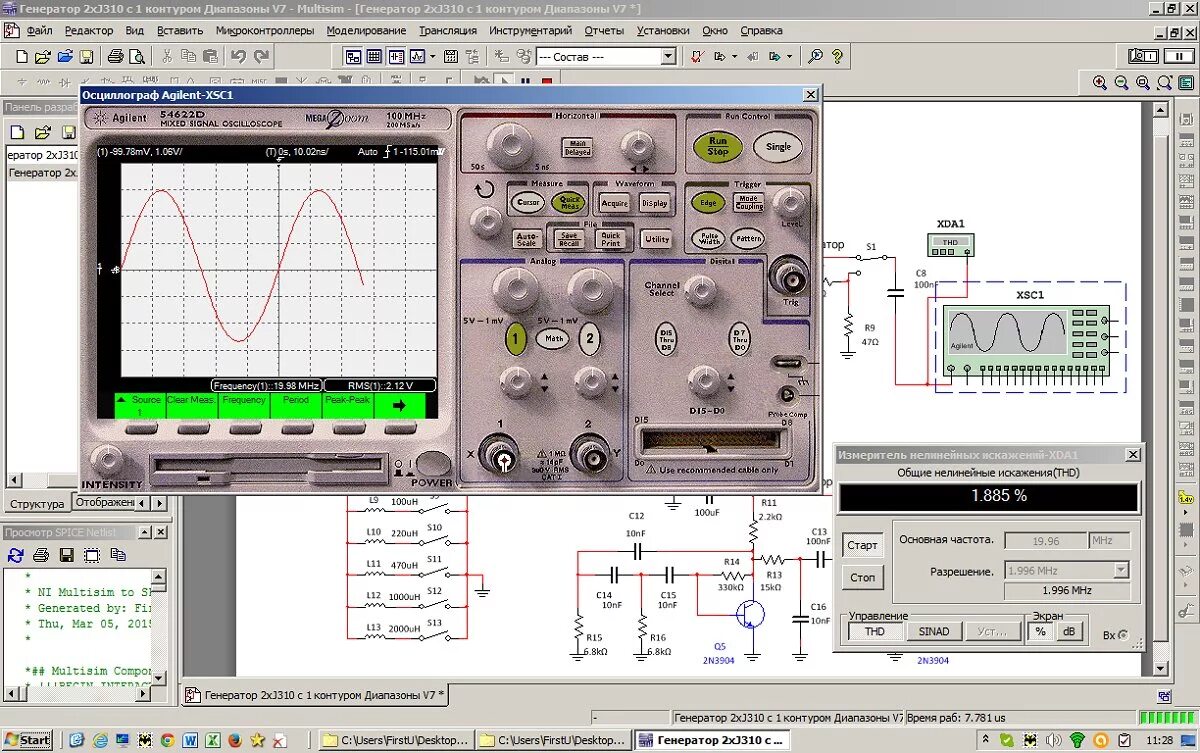
Task: Click the Zoom fit to page icon
Action: [1164, 83]
